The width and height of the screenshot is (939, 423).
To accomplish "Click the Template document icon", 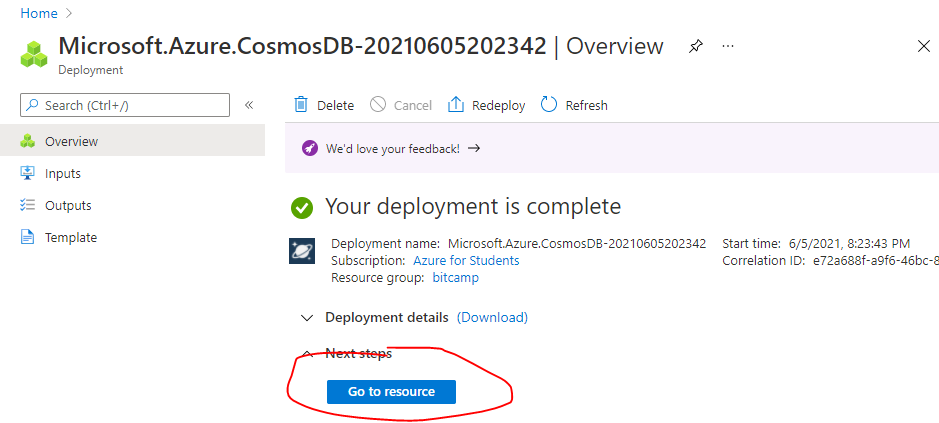I will (28, 237).
